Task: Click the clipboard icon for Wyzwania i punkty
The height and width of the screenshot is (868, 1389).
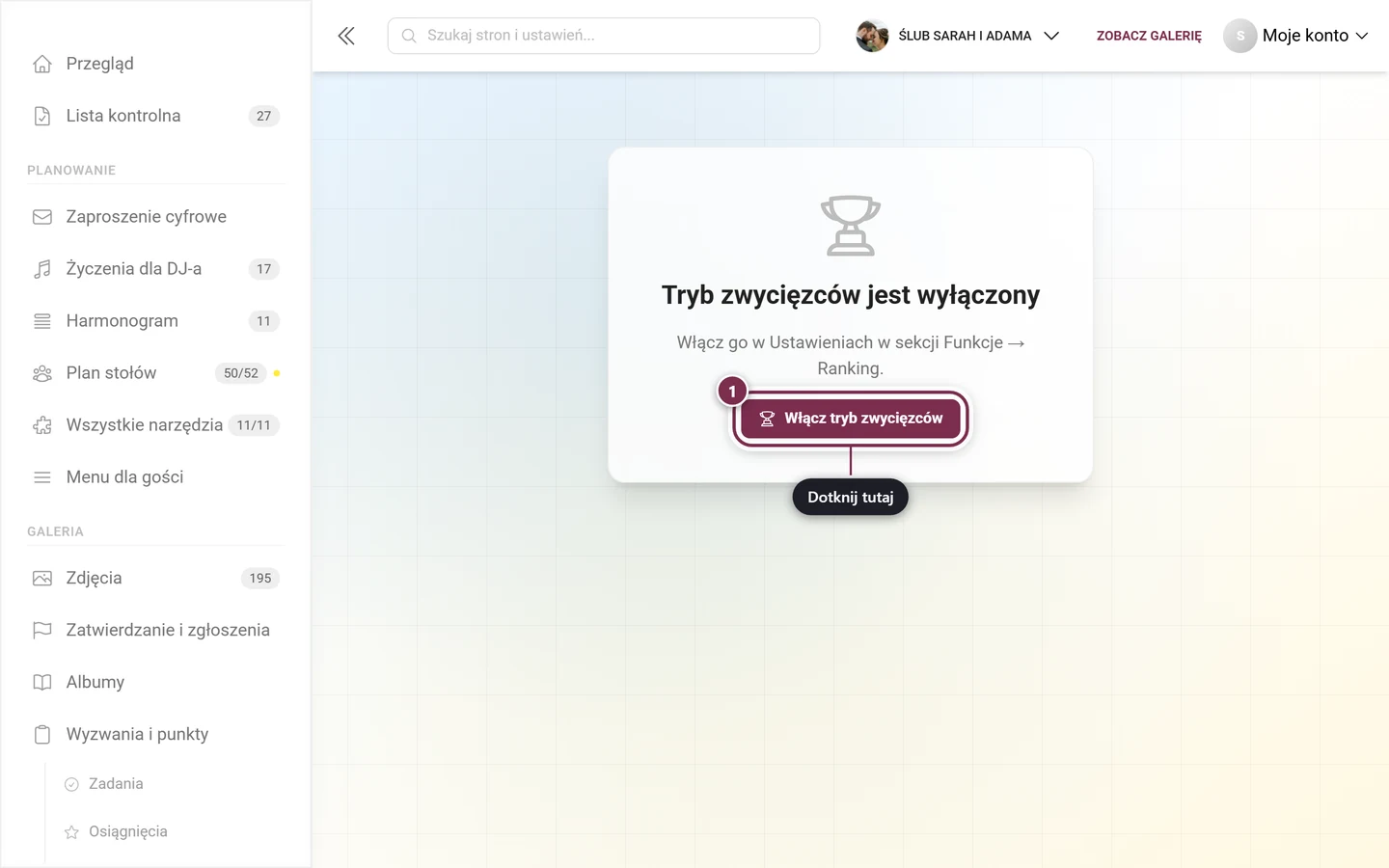Action: tap(42, 735)
